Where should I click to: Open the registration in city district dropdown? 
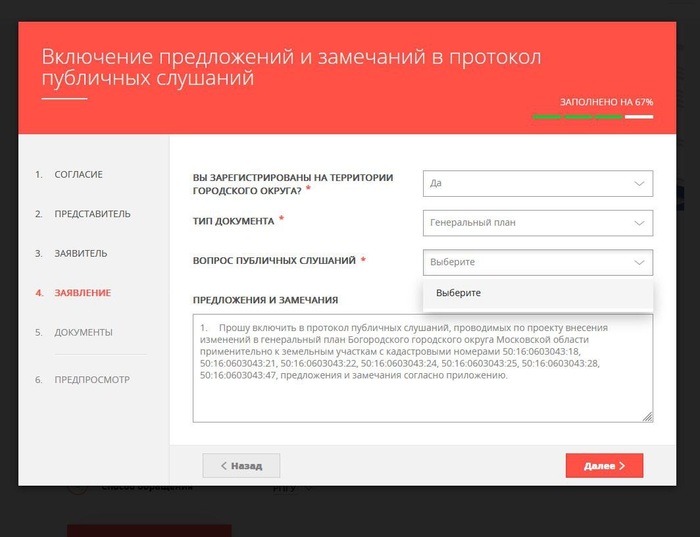pos(538,183)
